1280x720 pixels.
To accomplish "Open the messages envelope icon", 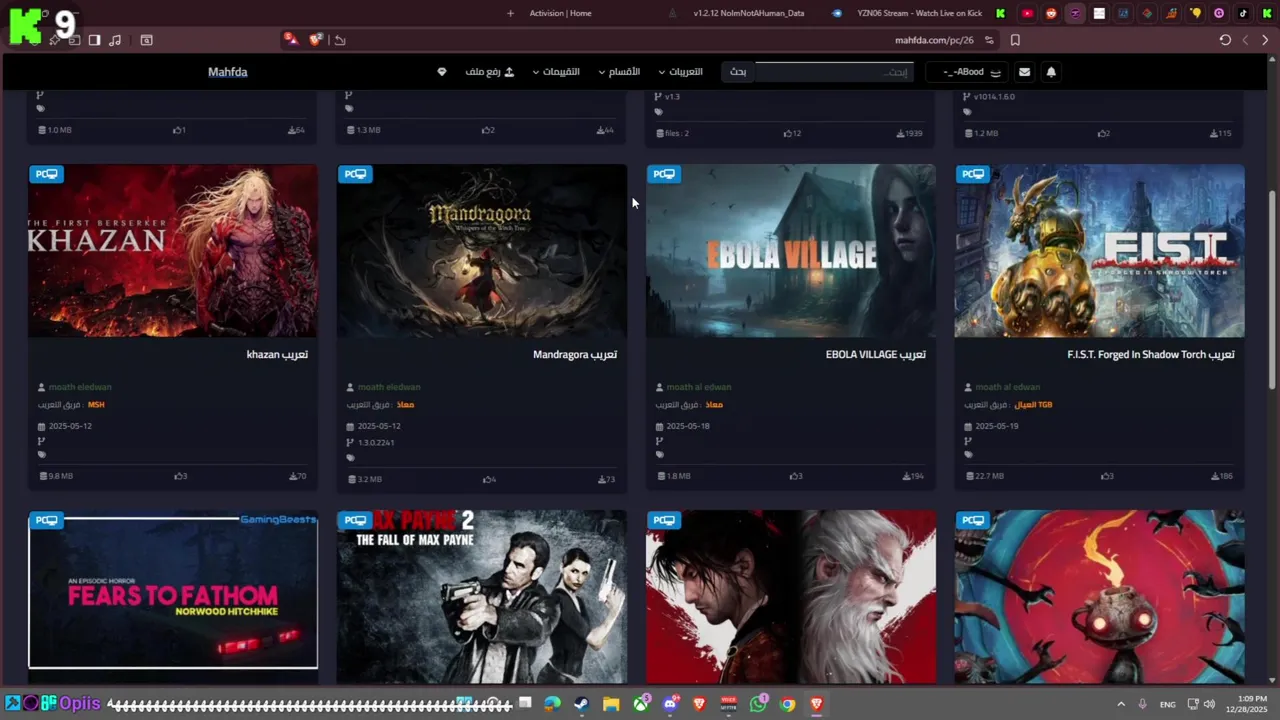I will (1024, 72).
